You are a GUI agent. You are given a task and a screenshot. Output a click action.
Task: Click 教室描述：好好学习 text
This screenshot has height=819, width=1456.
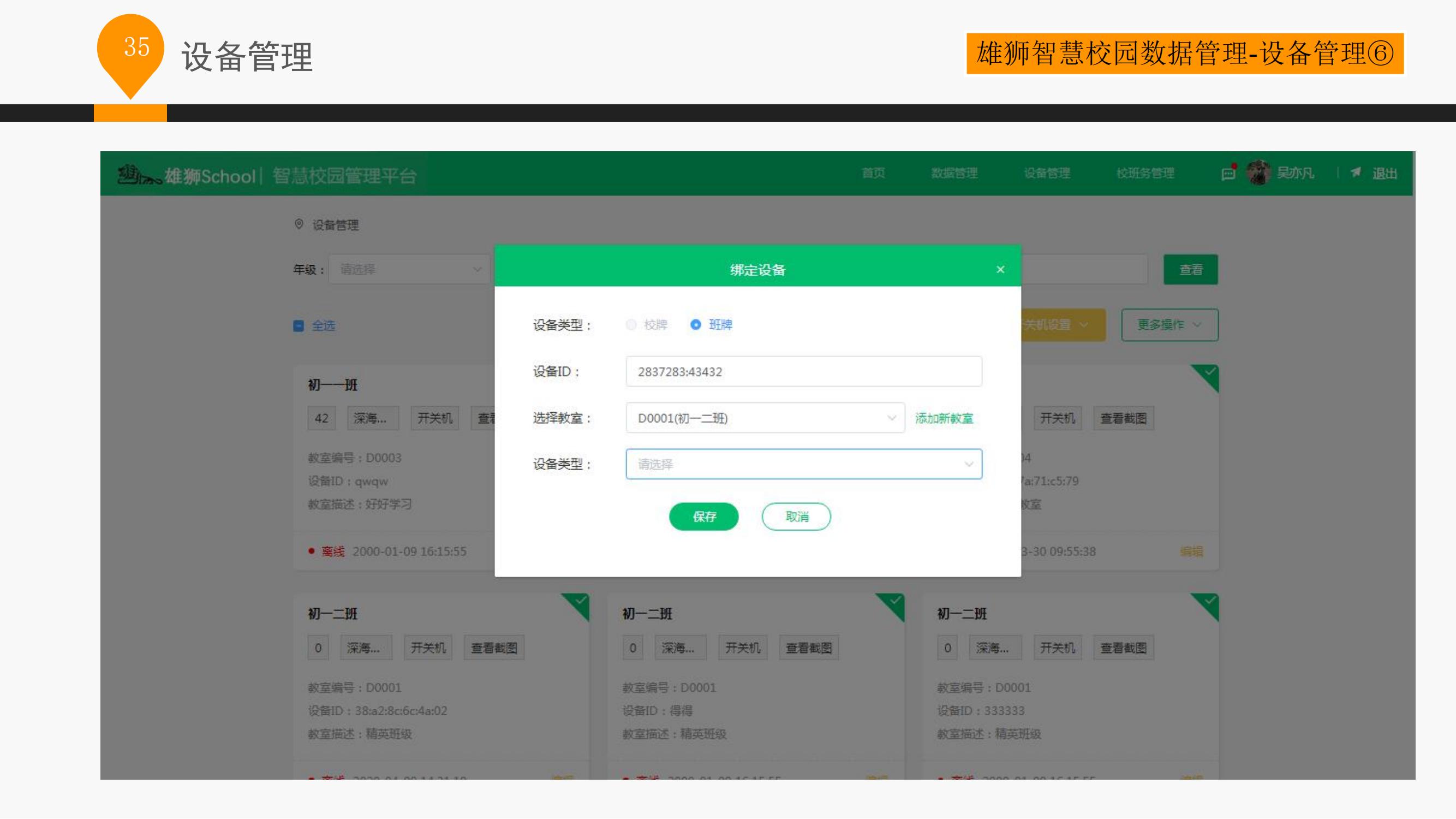click(360, 504)
